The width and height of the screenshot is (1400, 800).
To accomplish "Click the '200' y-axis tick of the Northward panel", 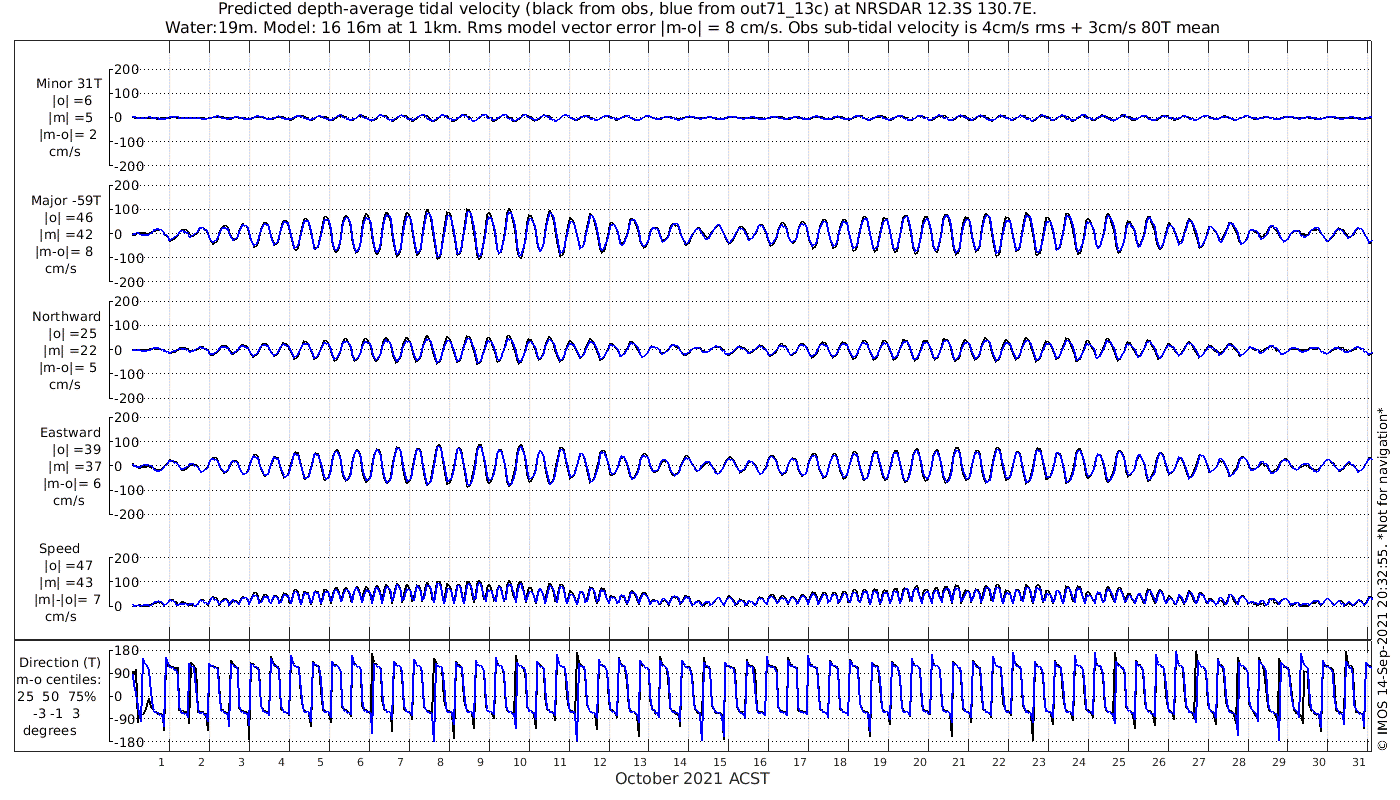I will coord(126,301).
